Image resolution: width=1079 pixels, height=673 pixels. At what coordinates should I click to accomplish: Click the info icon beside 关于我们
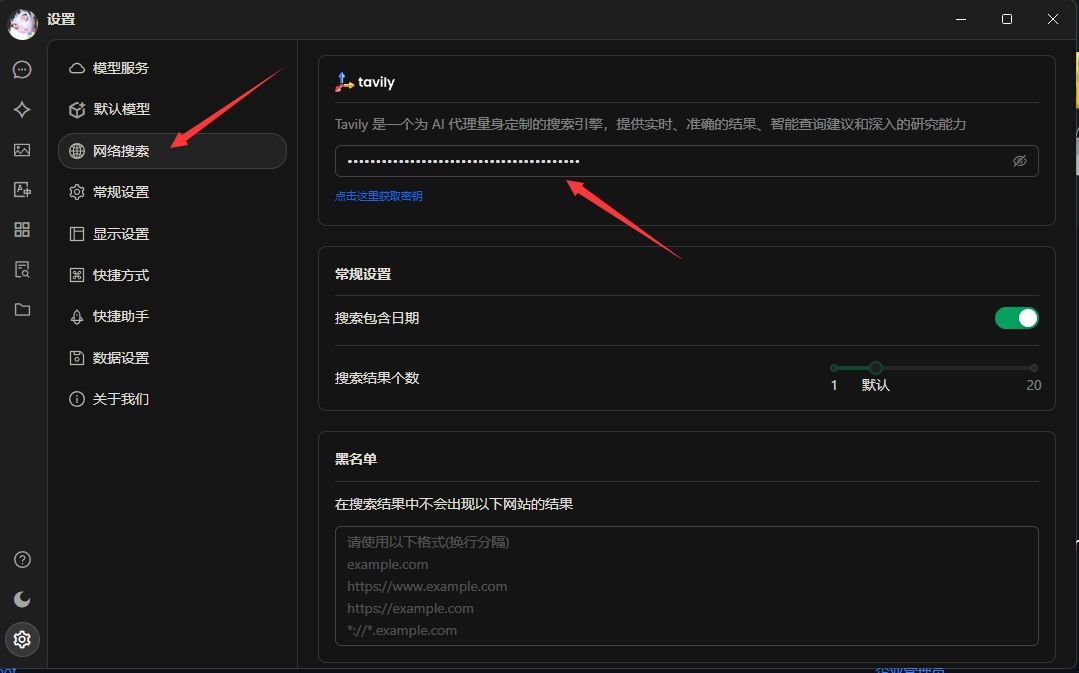click(x=77, y=399)
